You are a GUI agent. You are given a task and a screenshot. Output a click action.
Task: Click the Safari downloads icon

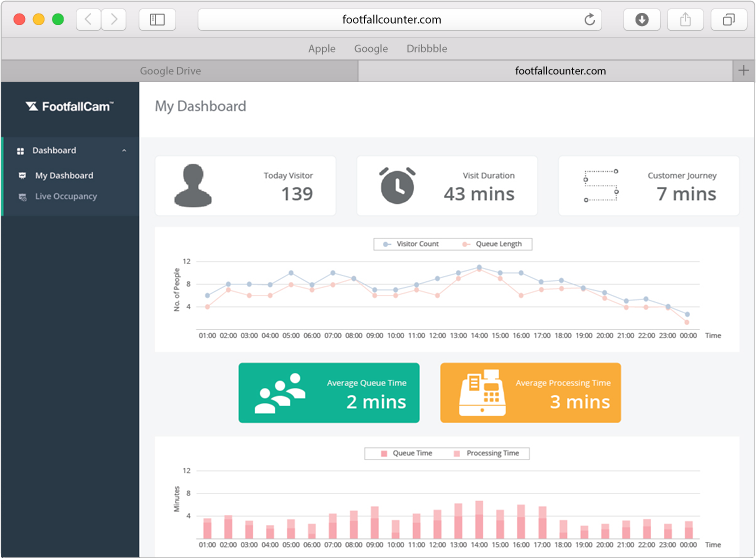tap(642, 19)
